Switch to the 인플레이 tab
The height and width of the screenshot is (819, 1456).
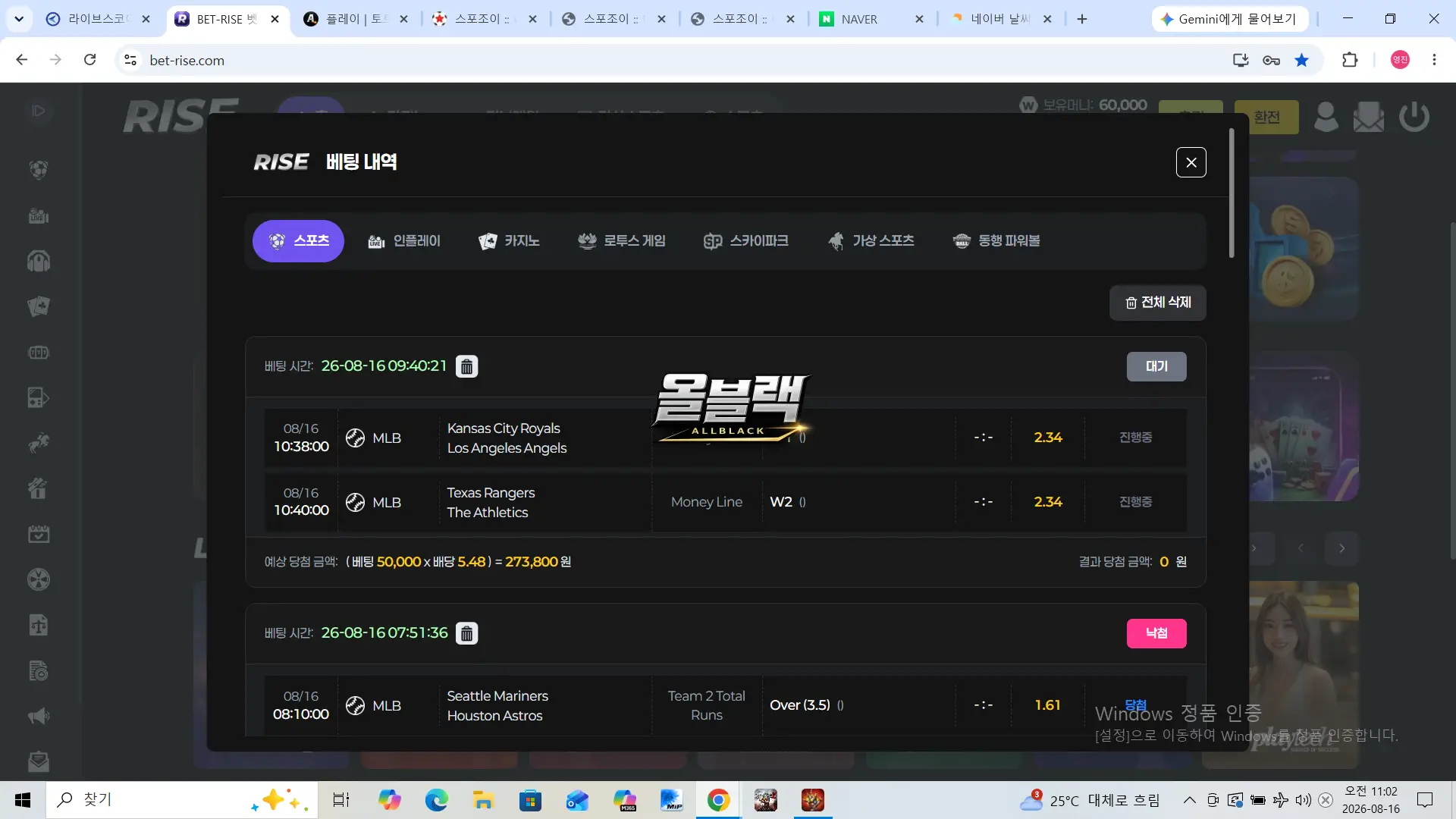403,241
